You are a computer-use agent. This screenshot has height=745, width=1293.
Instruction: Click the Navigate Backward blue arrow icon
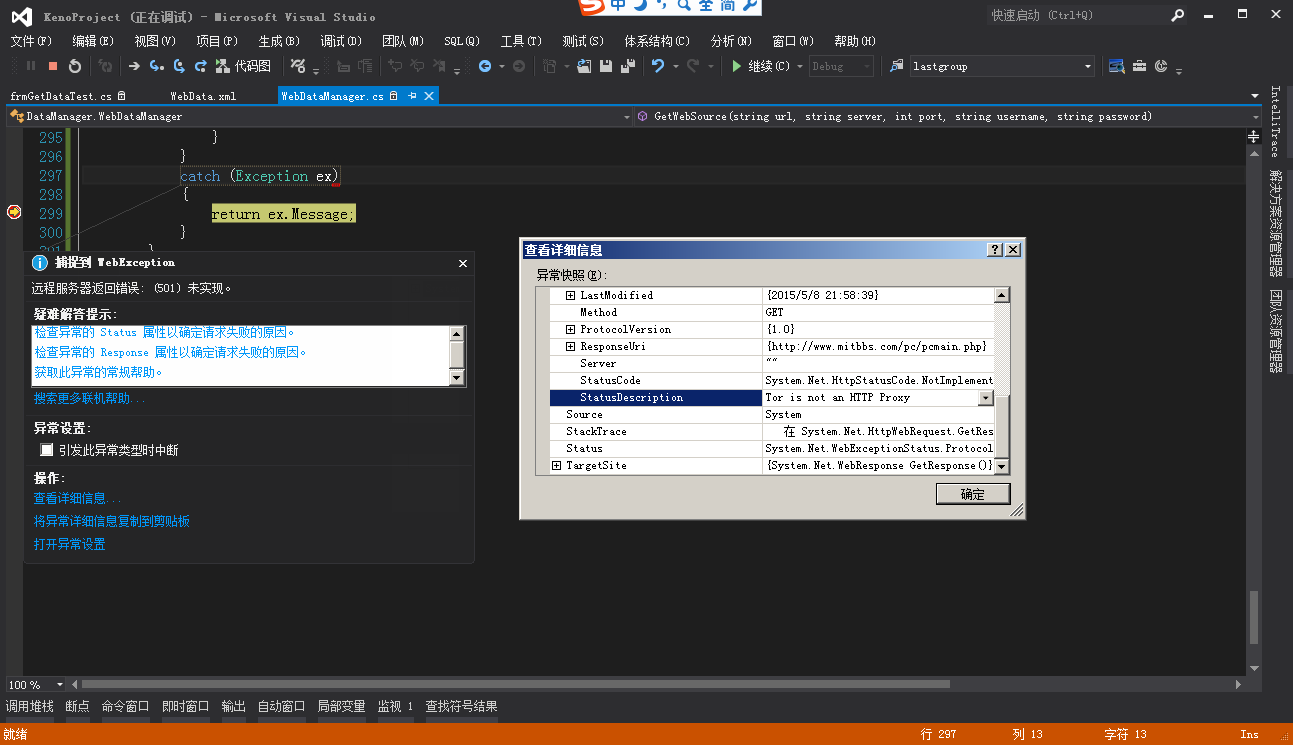click(x=485, y=66)
